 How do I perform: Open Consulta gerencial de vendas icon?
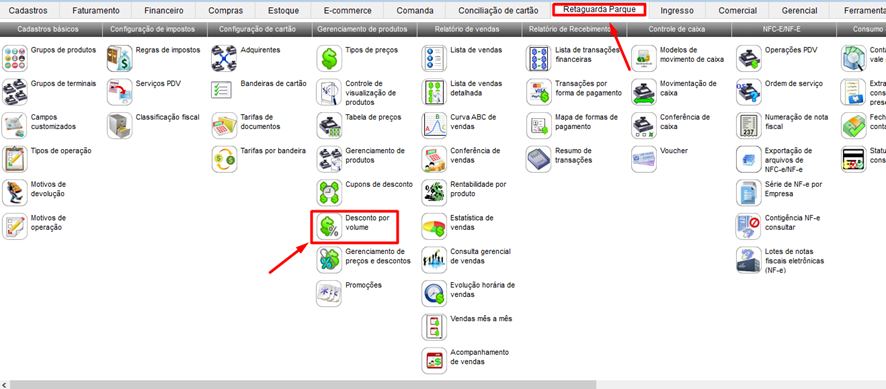pos(434,260)
